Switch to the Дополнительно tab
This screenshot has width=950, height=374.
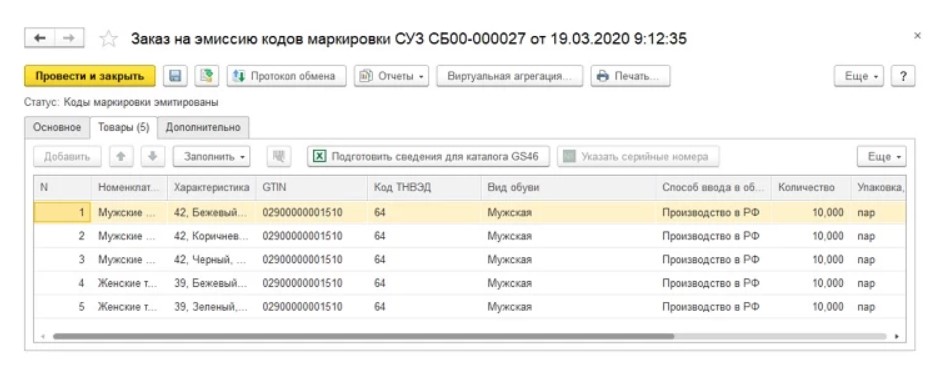[x=203, y=127]
